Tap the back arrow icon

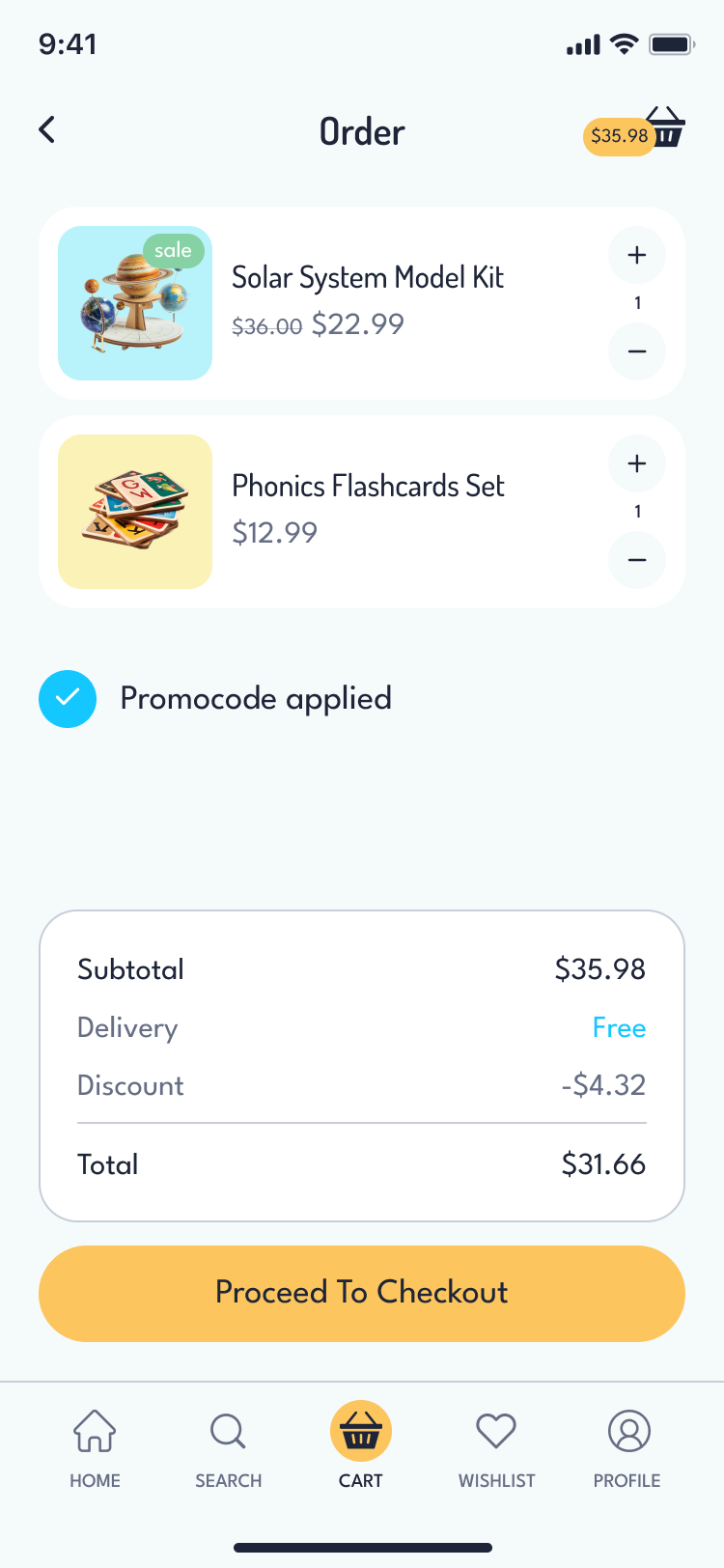pyautogui.click(x=46, y=129)
